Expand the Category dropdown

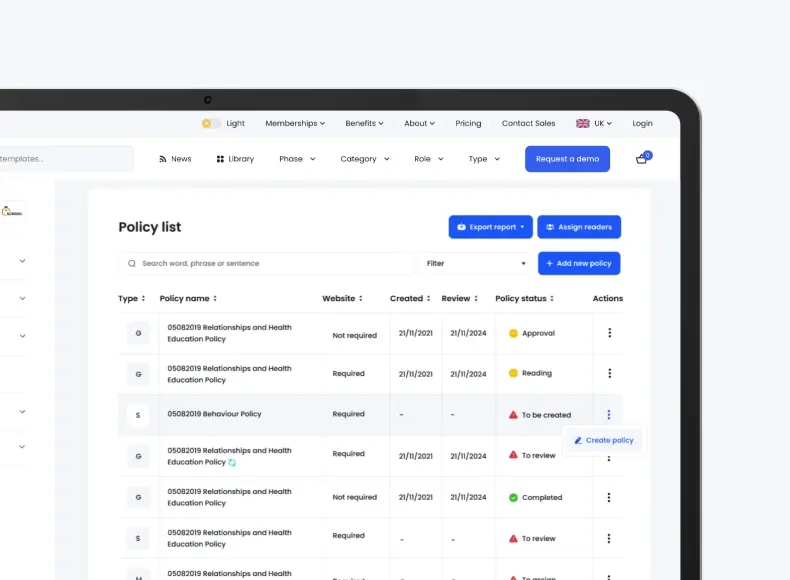[365, 159]
